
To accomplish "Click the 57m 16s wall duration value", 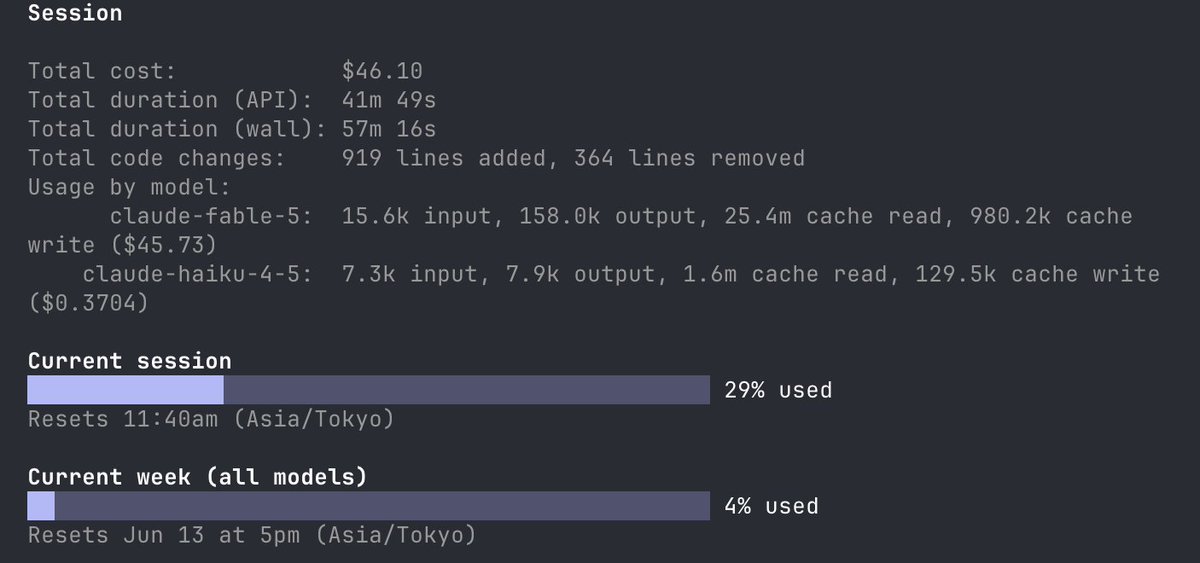I will [389, 129].
